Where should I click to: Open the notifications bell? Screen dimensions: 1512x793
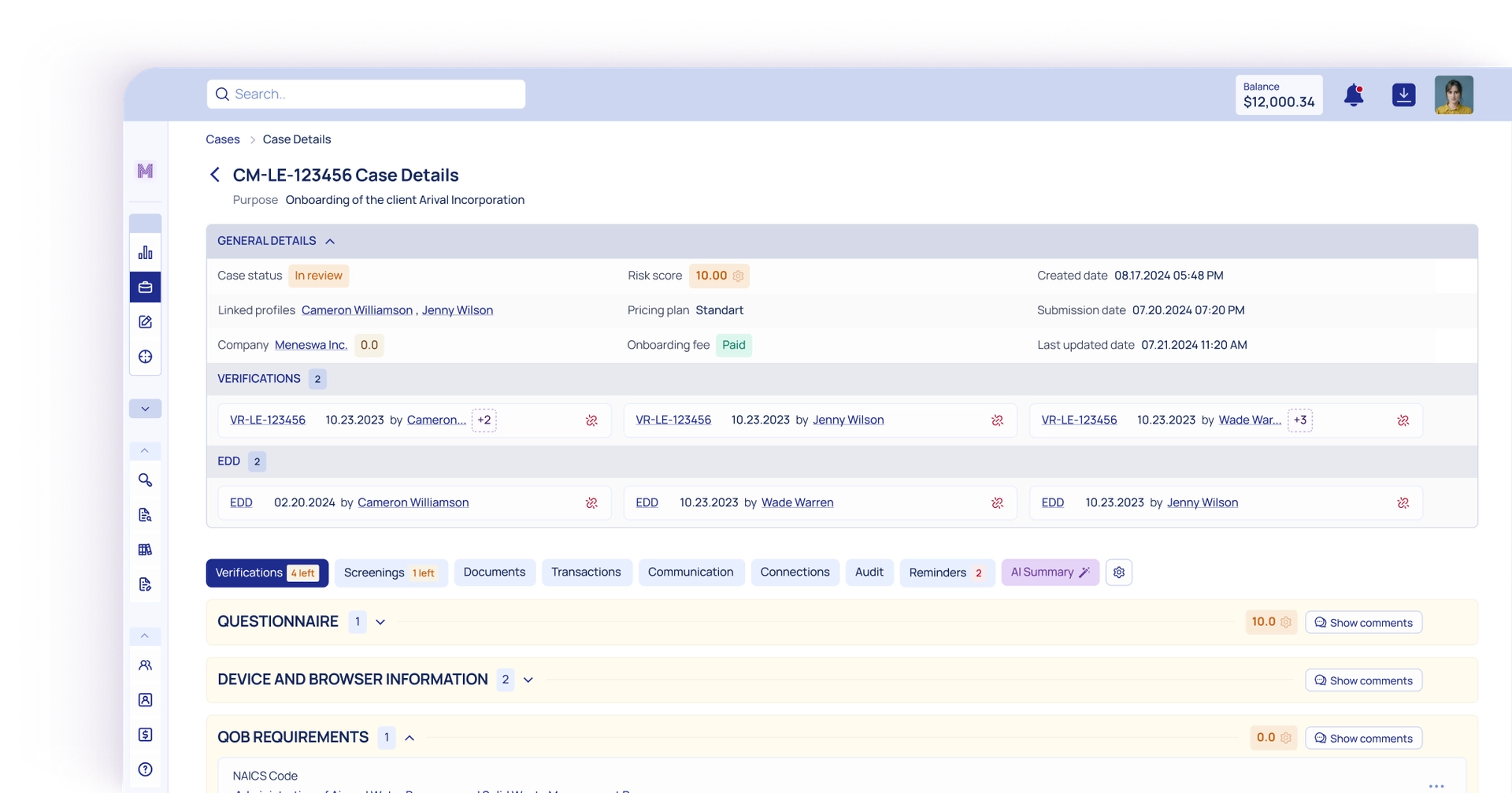(1354, 95)
